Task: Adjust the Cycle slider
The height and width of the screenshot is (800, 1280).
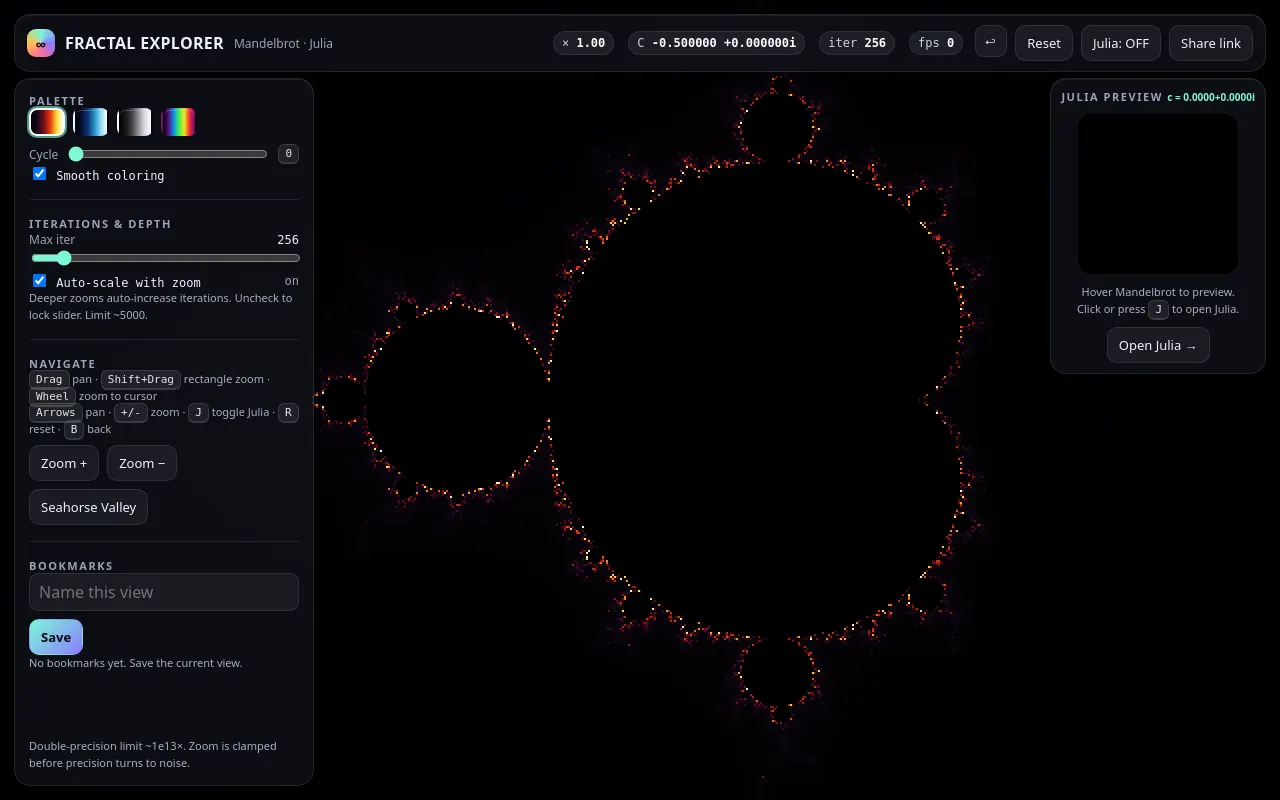Action: coord(168,154)
